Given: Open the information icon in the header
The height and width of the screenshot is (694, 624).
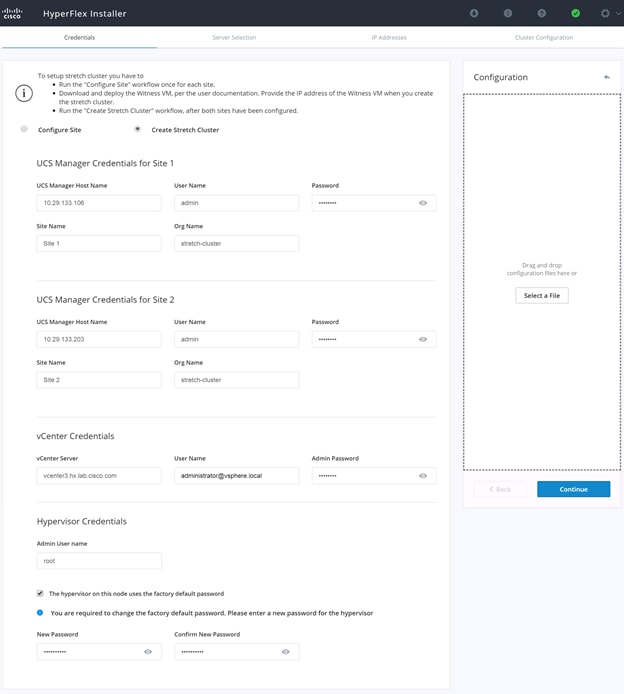Looking at the screenshot, I should 508,13.
